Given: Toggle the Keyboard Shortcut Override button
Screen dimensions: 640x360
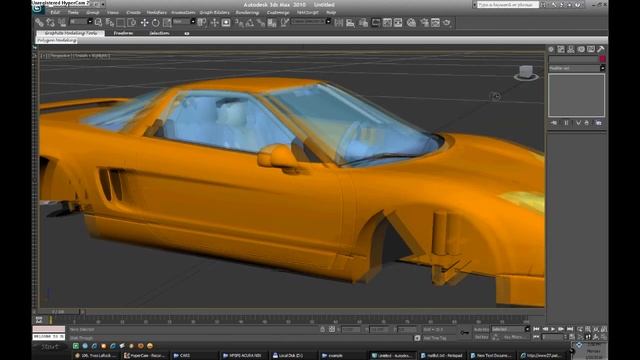Looking at the screenshot, I should (x=226, y=22).
